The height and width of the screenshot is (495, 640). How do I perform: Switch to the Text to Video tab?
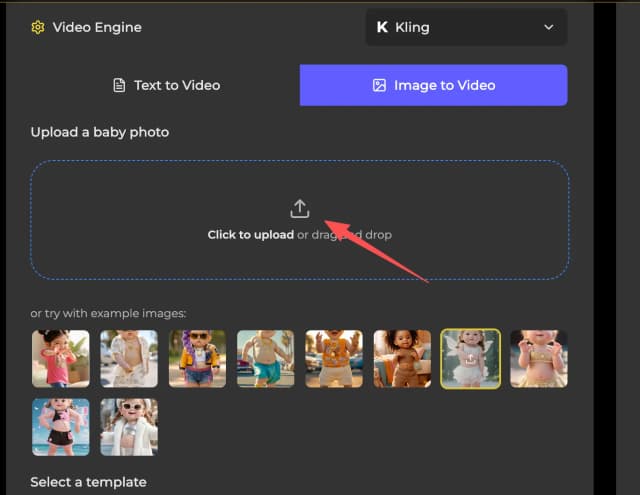(165, 86)
